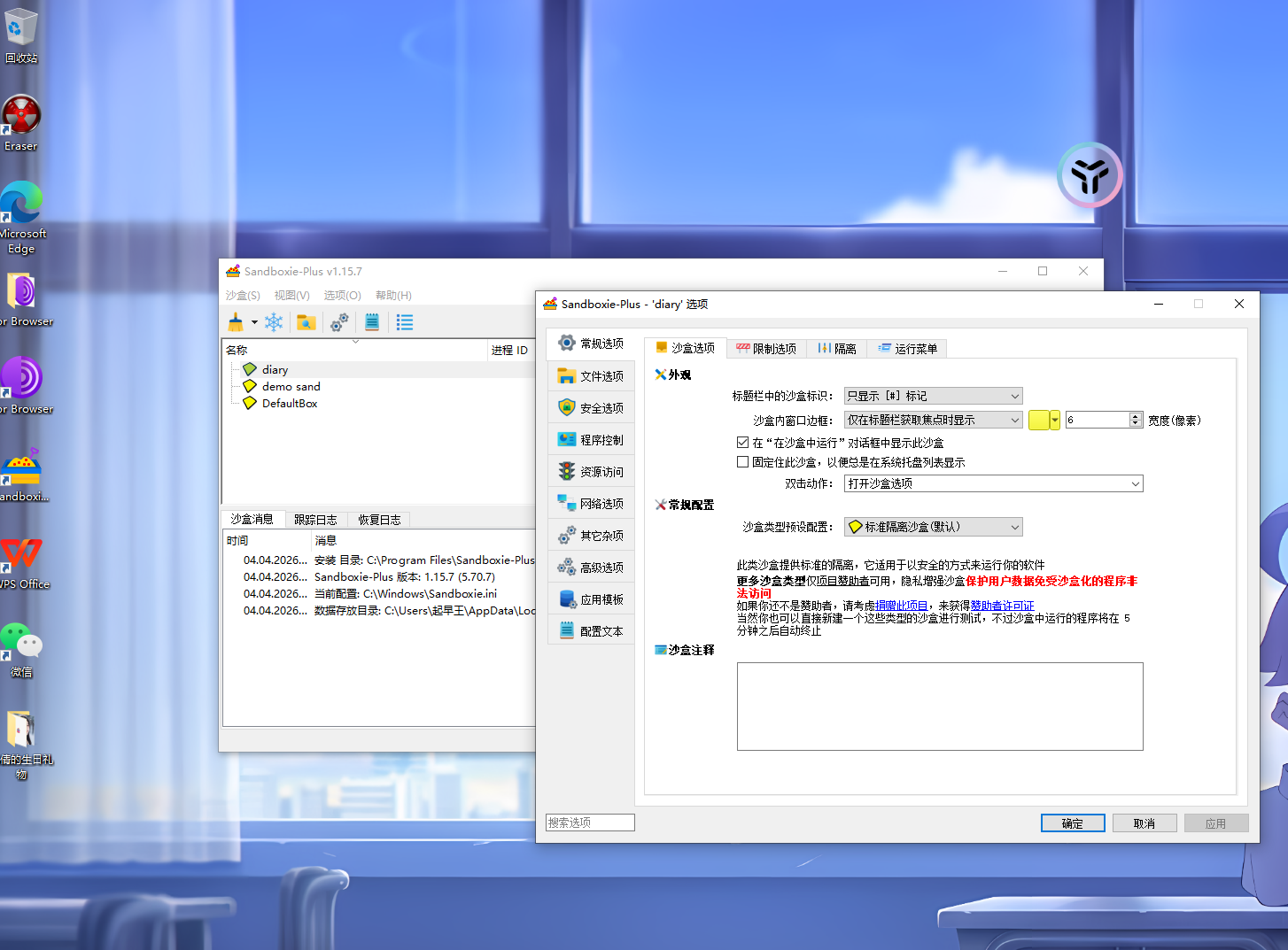Screen dimensions: 1288x950
Task: Follow the 捐赠此项目 link
Action: point(902,606)
